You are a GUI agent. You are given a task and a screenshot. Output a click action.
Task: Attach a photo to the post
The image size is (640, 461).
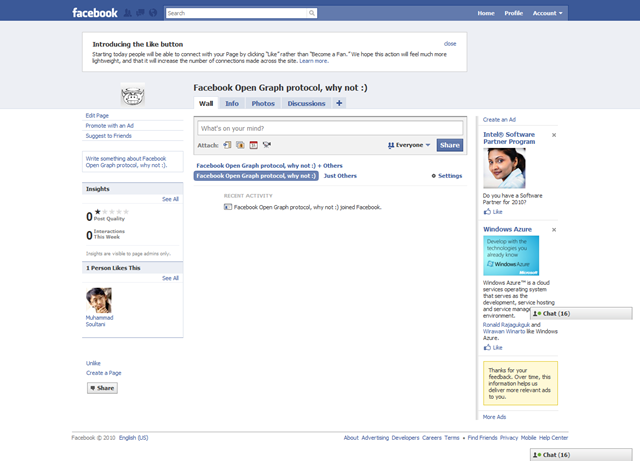point(240,145)
